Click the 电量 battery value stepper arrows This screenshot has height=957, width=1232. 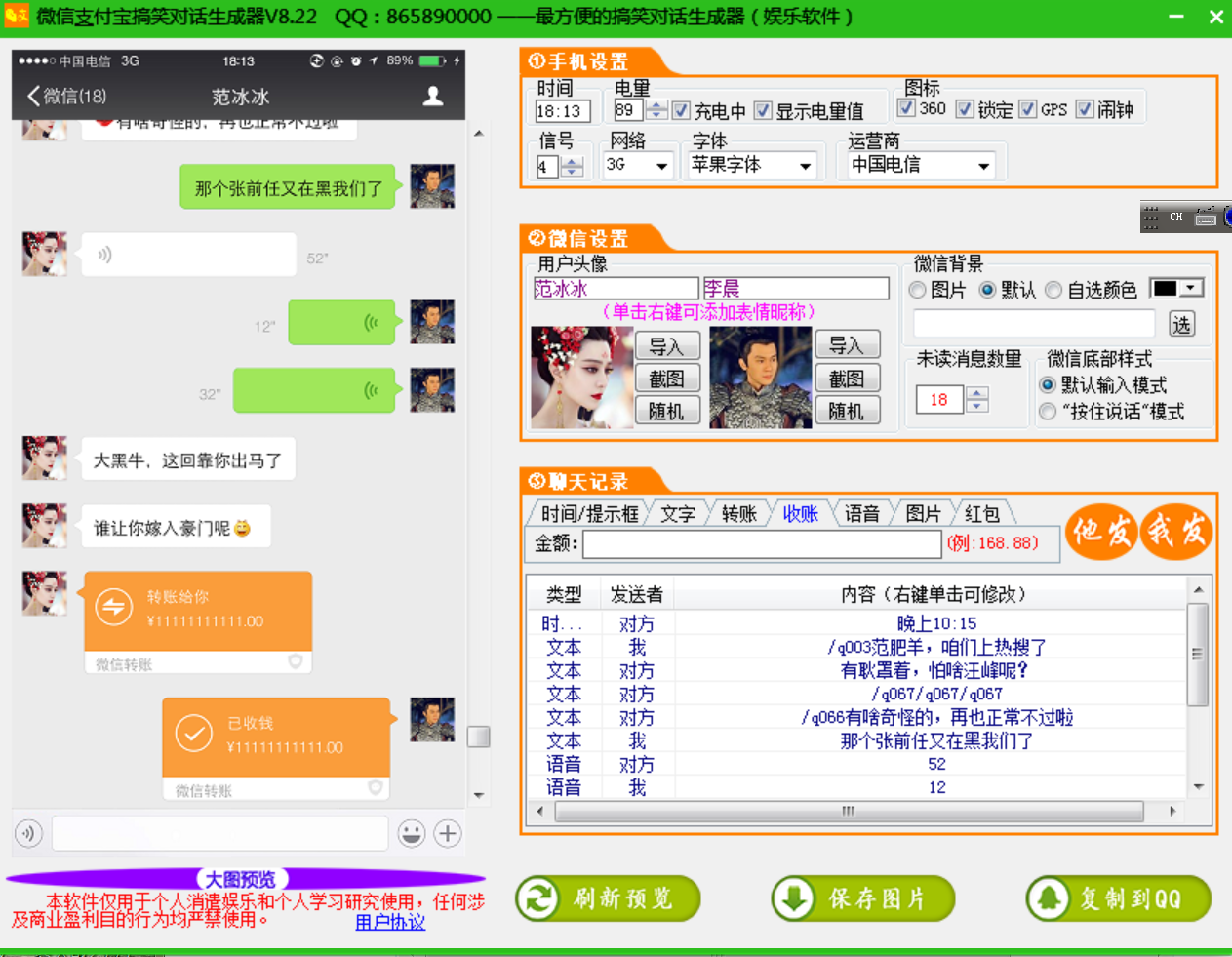coord(657,110)
